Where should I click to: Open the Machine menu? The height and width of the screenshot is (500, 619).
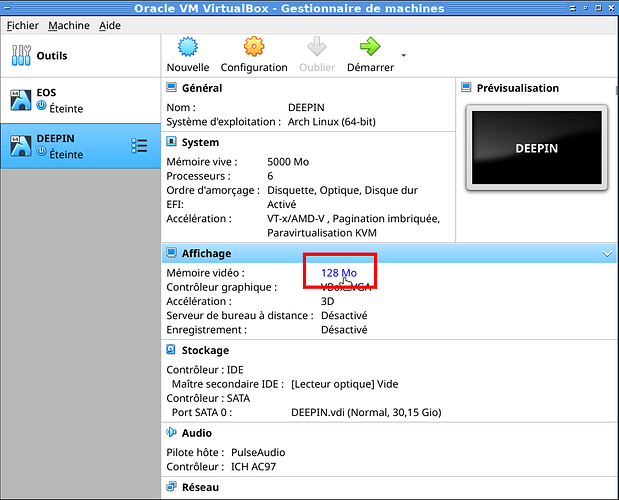[69, 26]
